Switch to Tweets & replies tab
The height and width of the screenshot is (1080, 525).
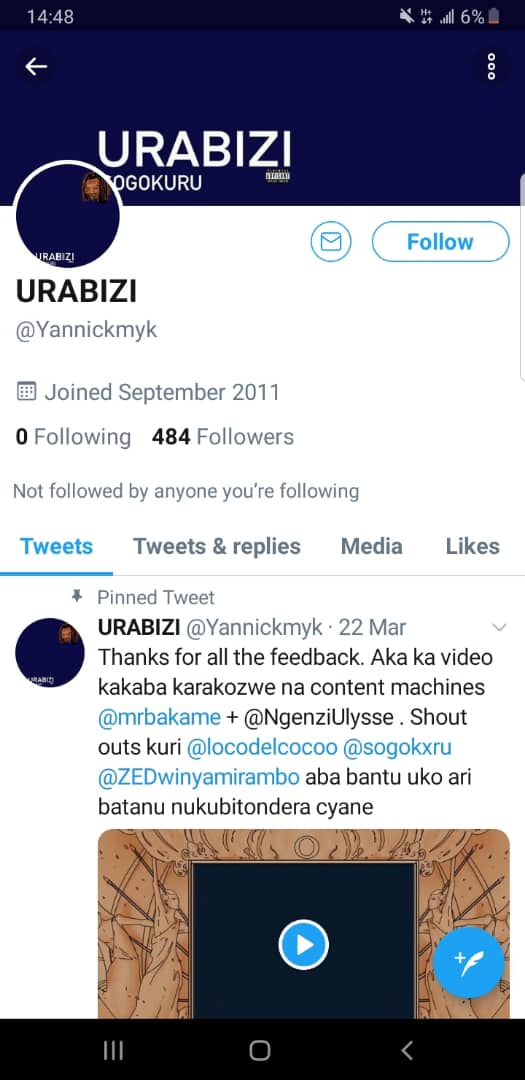tap(217, 546)
